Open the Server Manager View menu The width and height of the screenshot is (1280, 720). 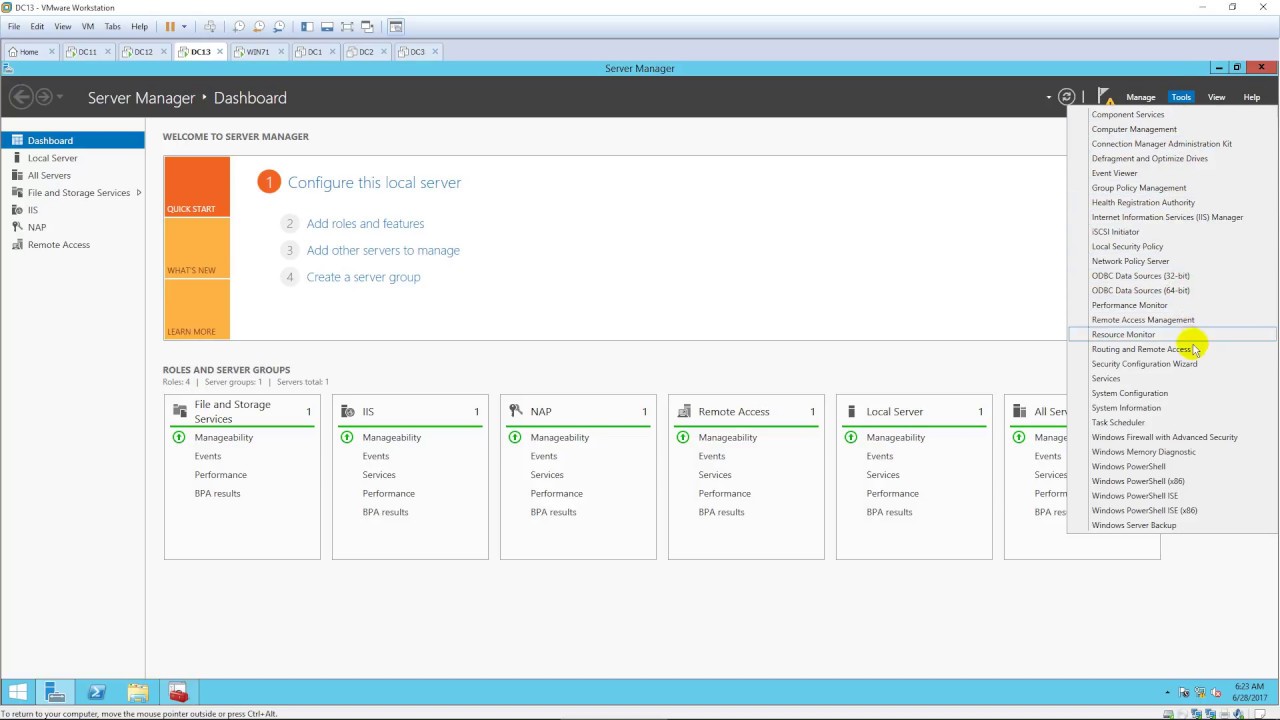coord(1216,97)
